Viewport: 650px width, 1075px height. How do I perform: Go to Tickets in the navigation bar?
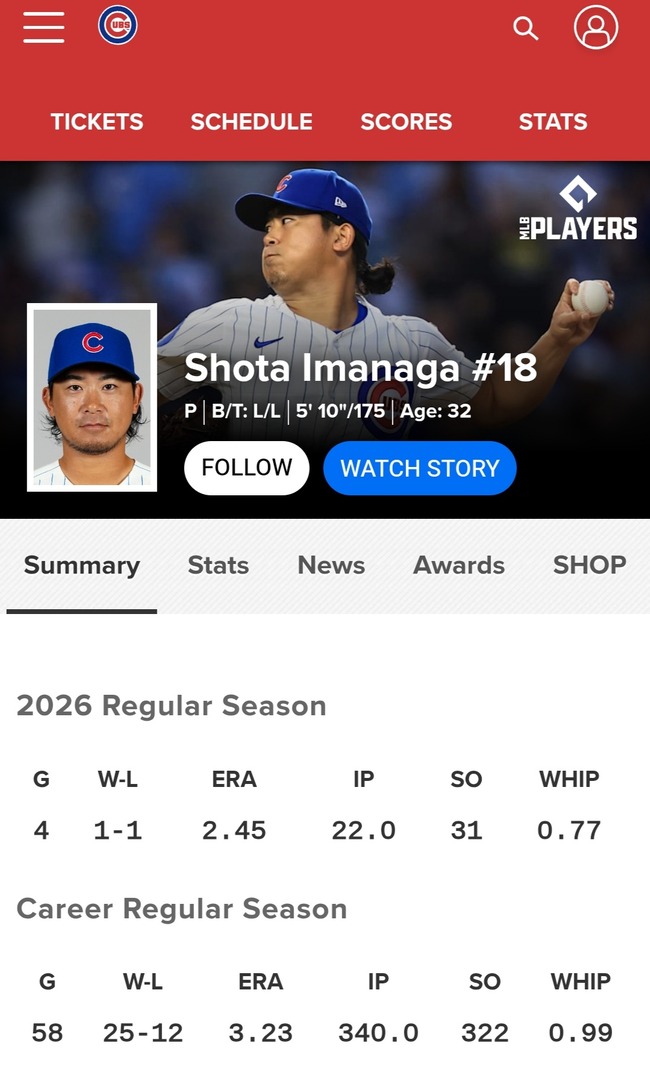point(97,122)
